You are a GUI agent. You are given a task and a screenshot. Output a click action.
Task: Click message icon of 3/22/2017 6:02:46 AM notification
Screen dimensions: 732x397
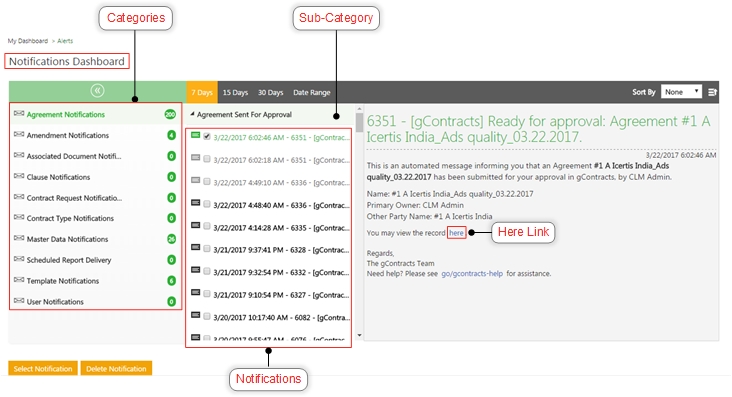(x=196, y=135)
